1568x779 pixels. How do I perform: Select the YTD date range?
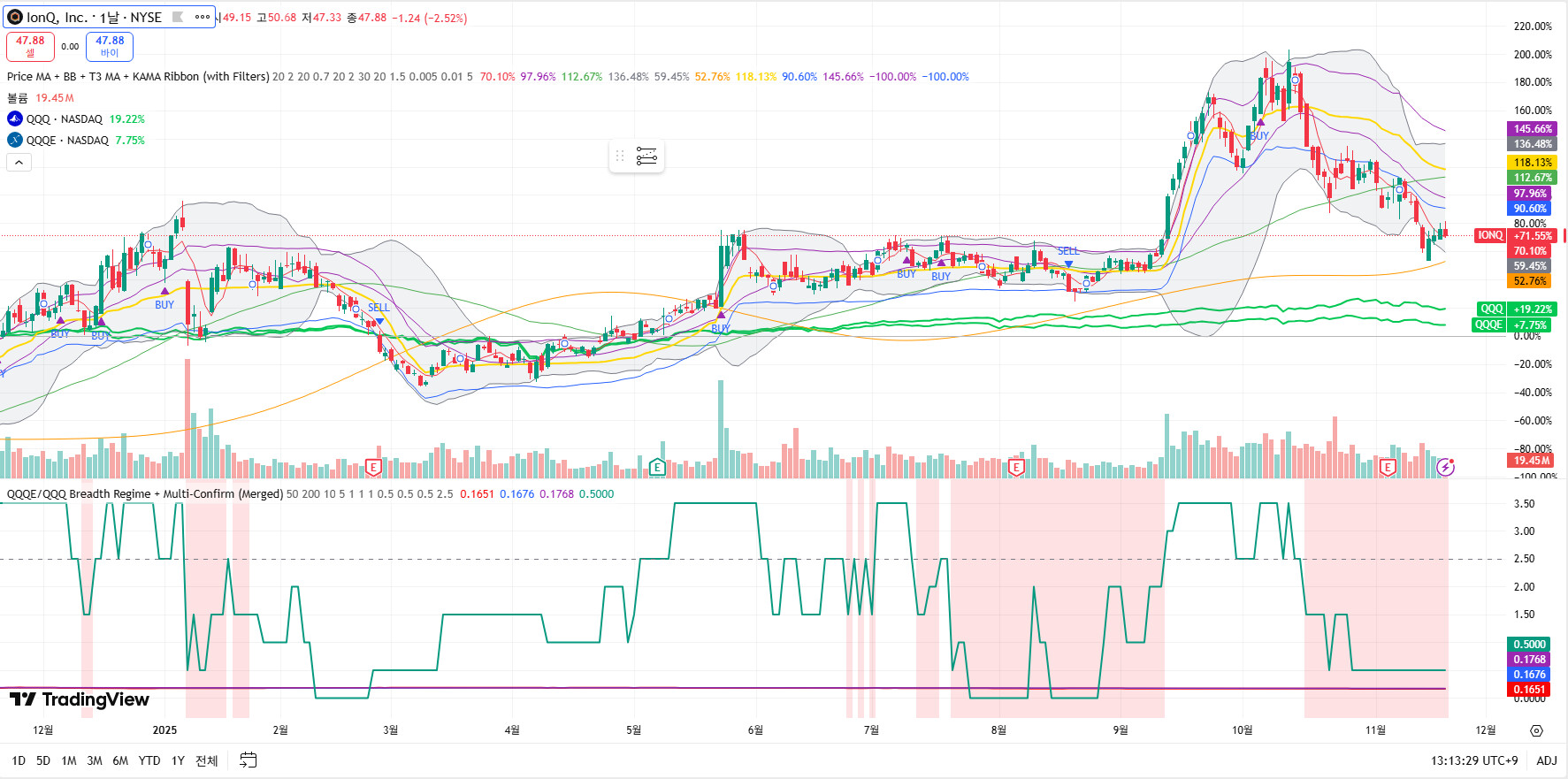[x=149, y=760]
